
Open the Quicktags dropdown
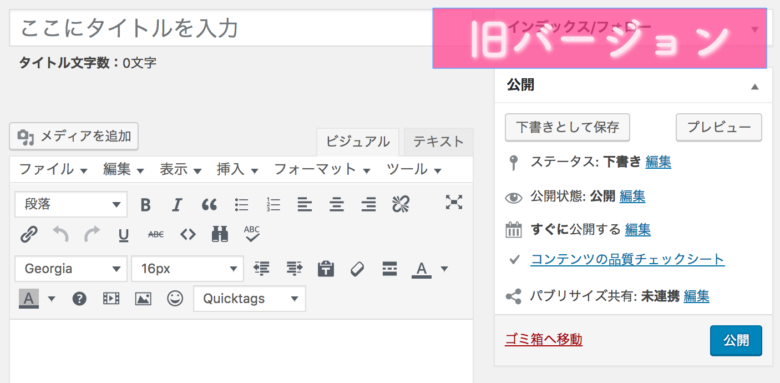[249, 298]
